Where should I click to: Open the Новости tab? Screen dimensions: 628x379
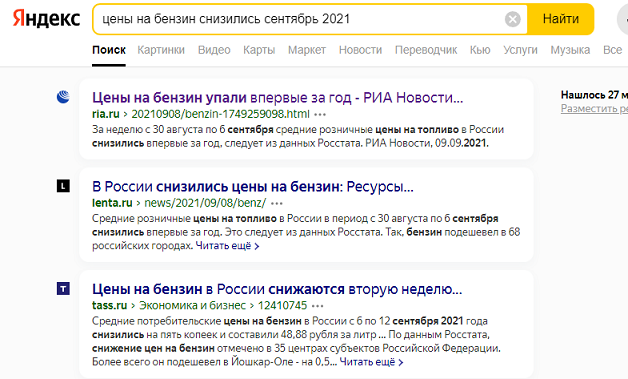360,50
